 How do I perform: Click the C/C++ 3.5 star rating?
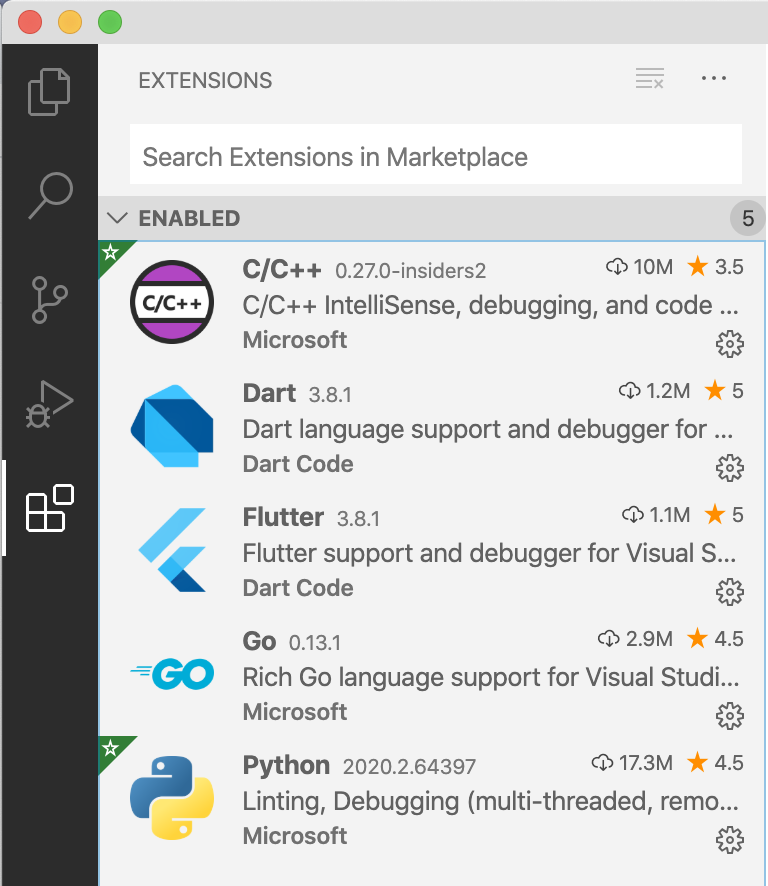point(715,267)
